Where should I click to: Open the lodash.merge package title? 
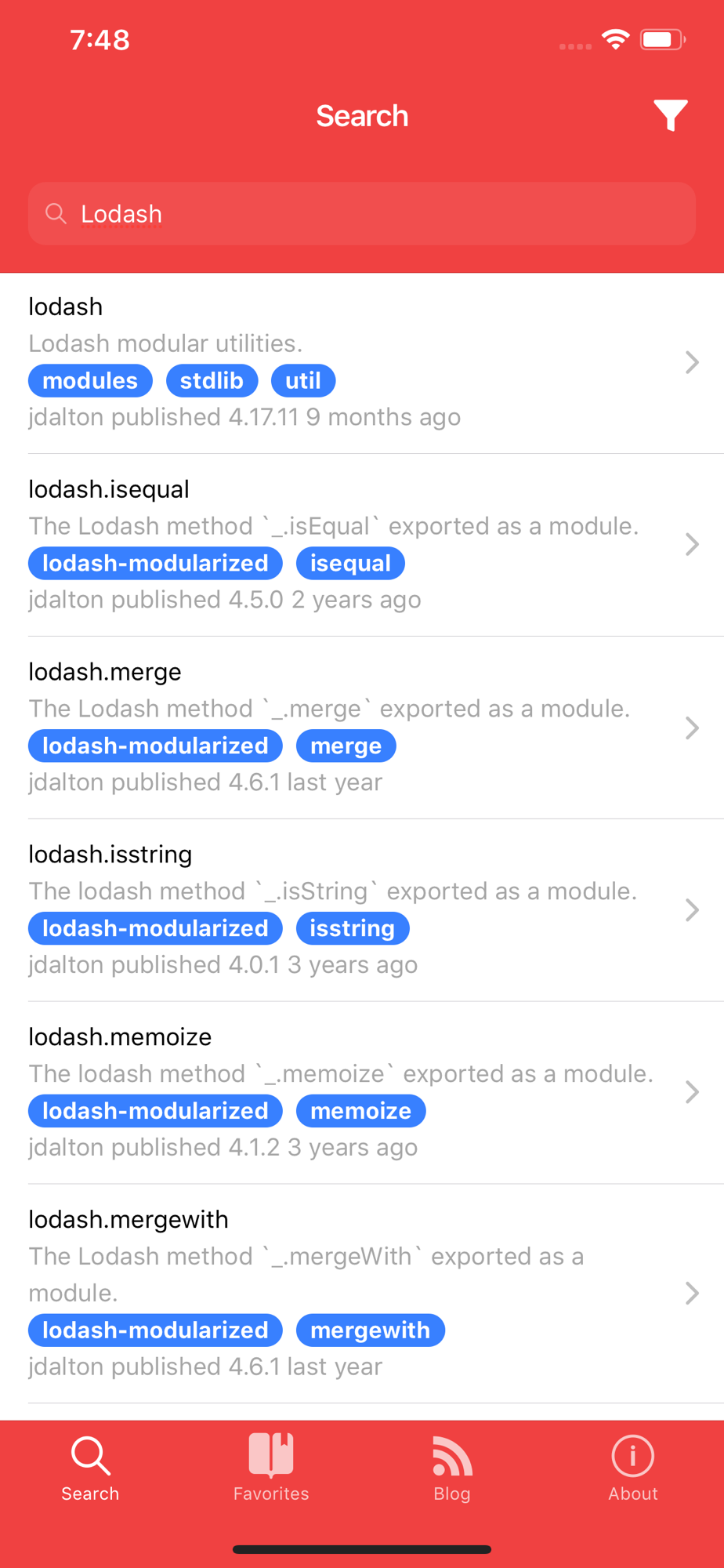[105, 672]
